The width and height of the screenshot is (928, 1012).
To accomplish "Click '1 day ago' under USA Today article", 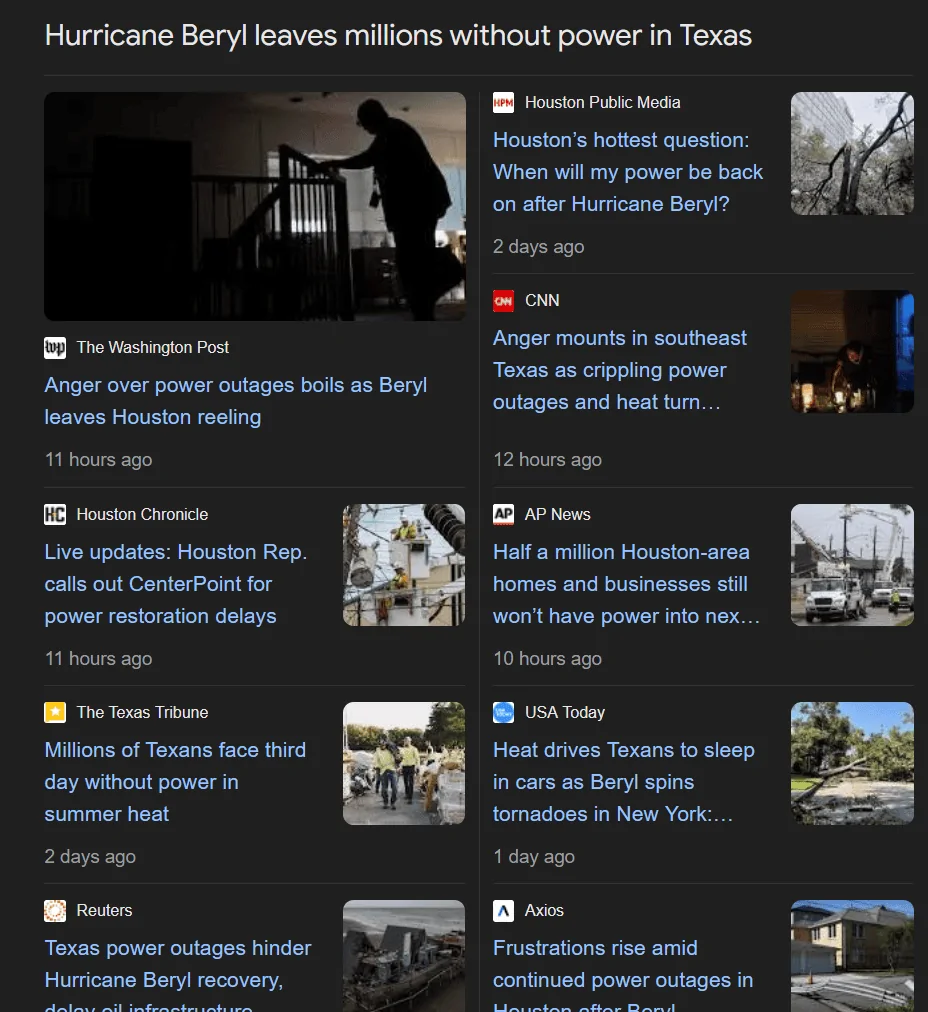I will [x=534, y=856].
